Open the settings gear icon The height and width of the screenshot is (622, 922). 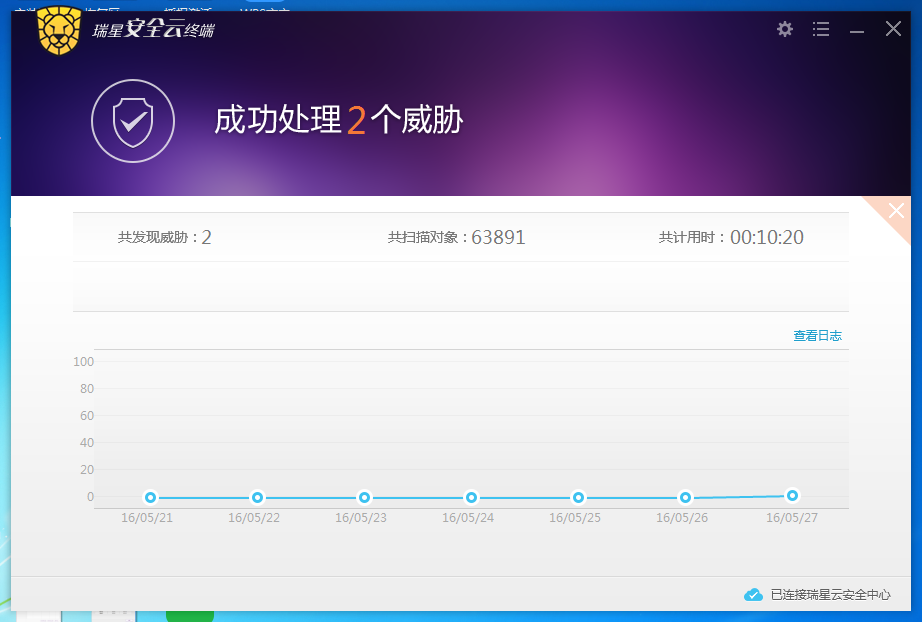coord(785,29)
